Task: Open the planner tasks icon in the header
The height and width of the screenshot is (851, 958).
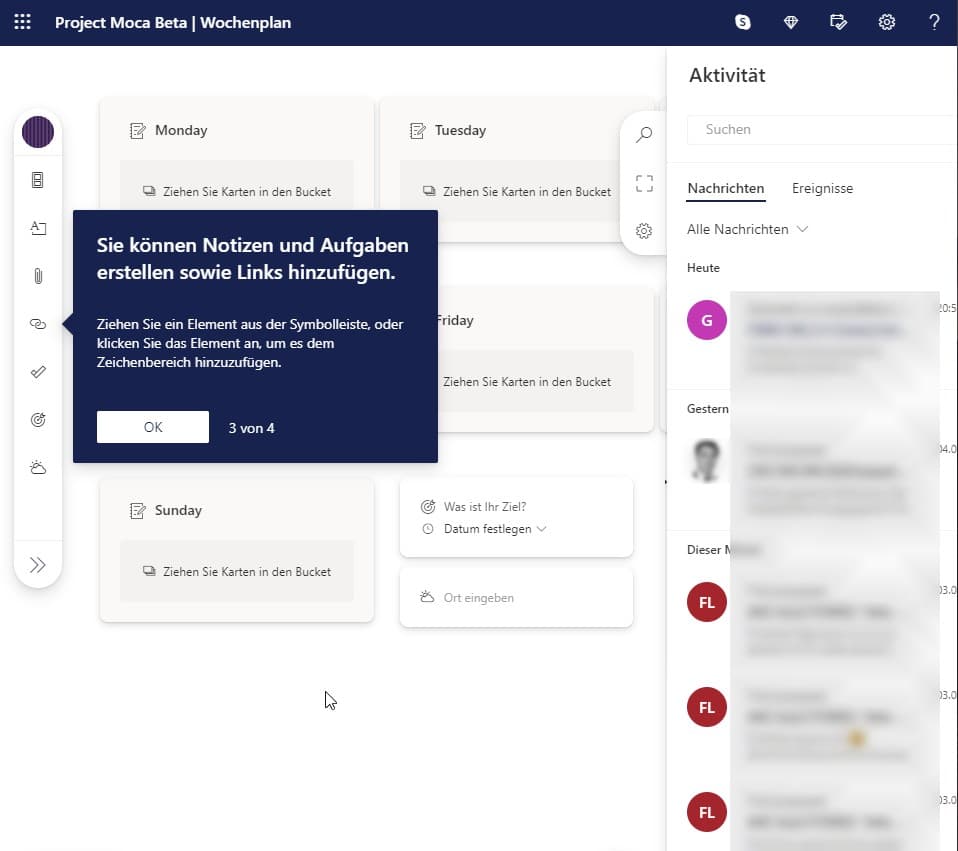Action: 839,21
